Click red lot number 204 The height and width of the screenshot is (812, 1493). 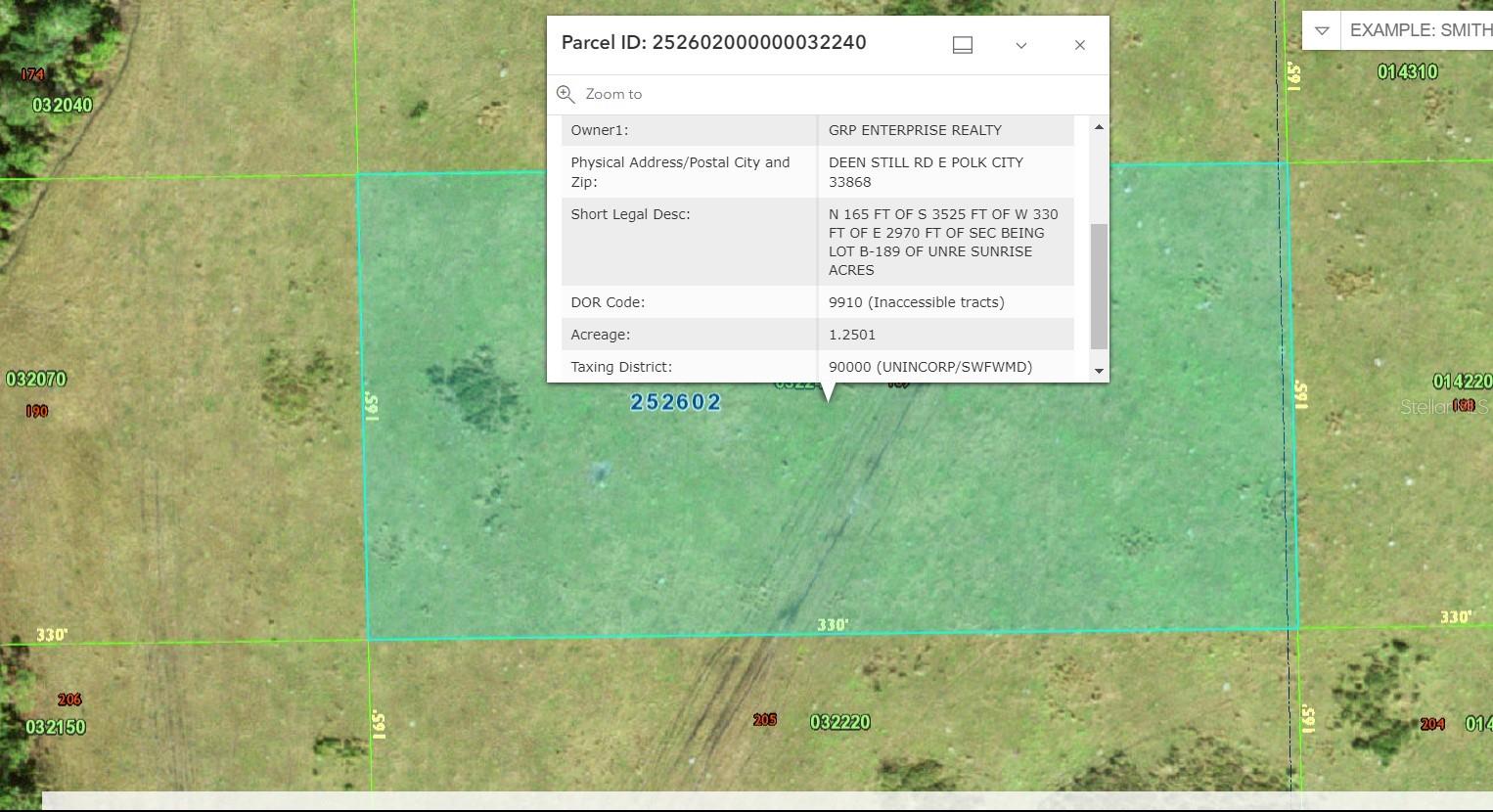pos(1432,724)
